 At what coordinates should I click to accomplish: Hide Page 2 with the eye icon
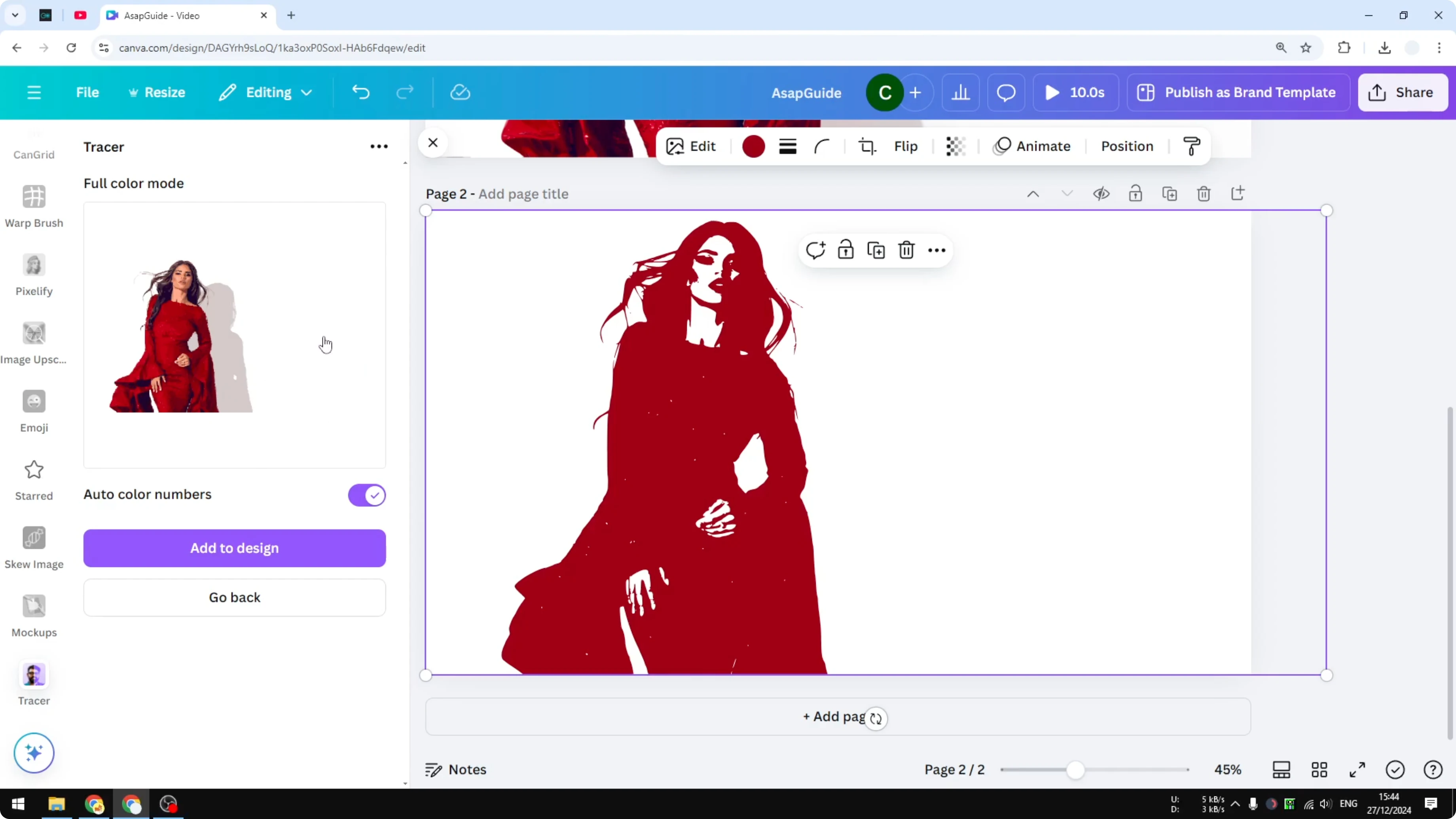[x=1101, y=193]
